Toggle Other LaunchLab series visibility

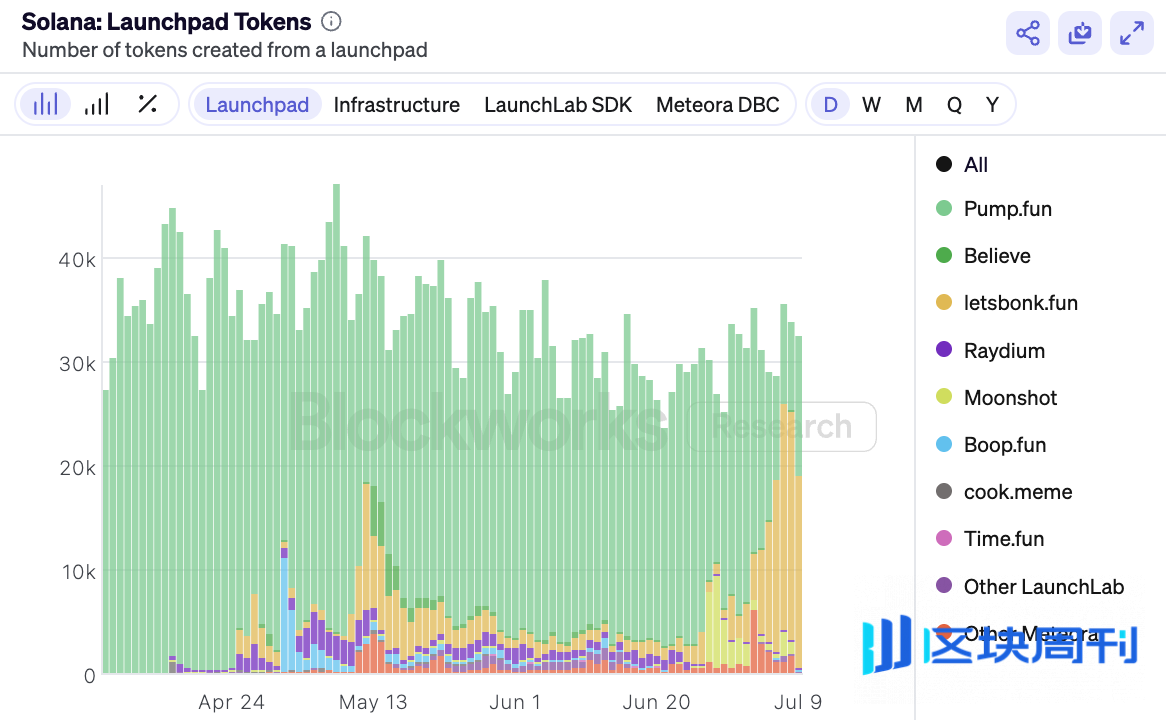click(x=1030, y=586)
